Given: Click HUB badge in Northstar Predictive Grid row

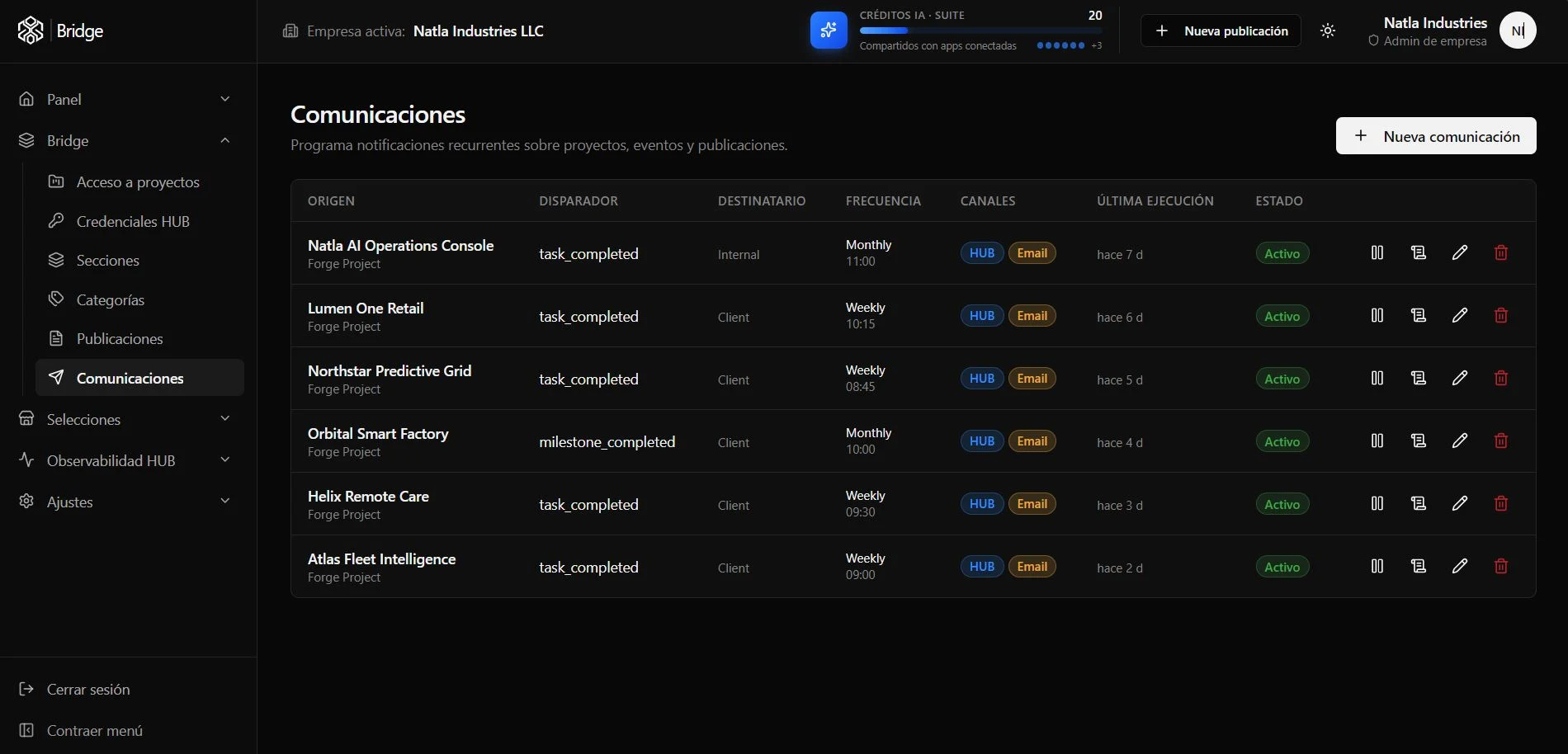Looking at the screenshot, I should coord(982,379).
